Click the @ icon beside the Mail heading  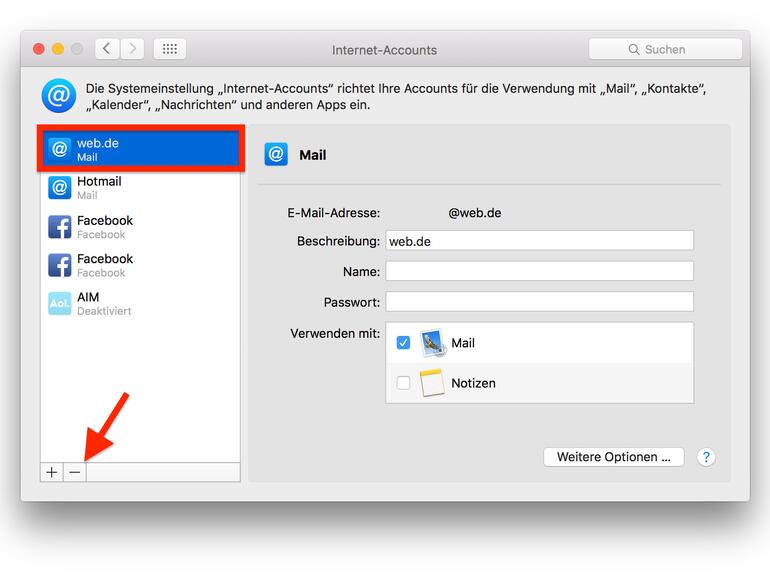coord(276,155)
